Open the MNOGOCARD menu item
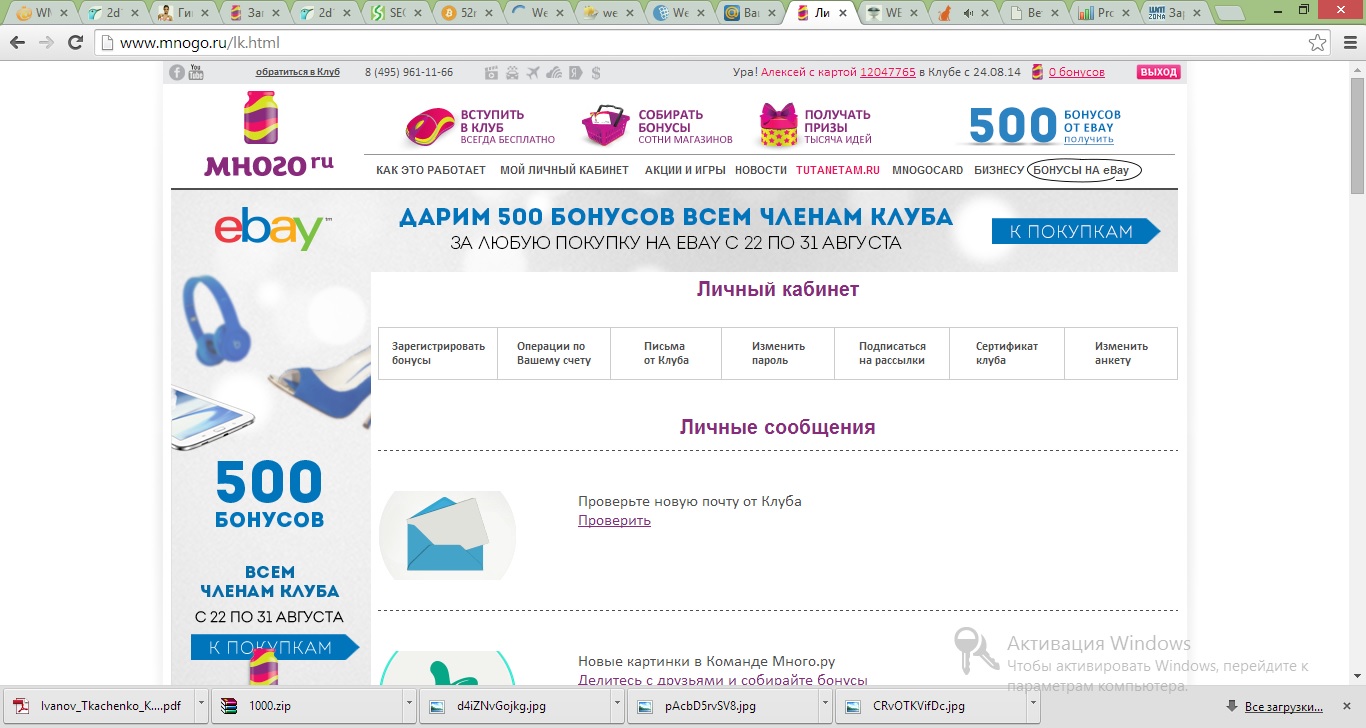1366x728 pixels. pyautogui.click(x=928, y=170)
